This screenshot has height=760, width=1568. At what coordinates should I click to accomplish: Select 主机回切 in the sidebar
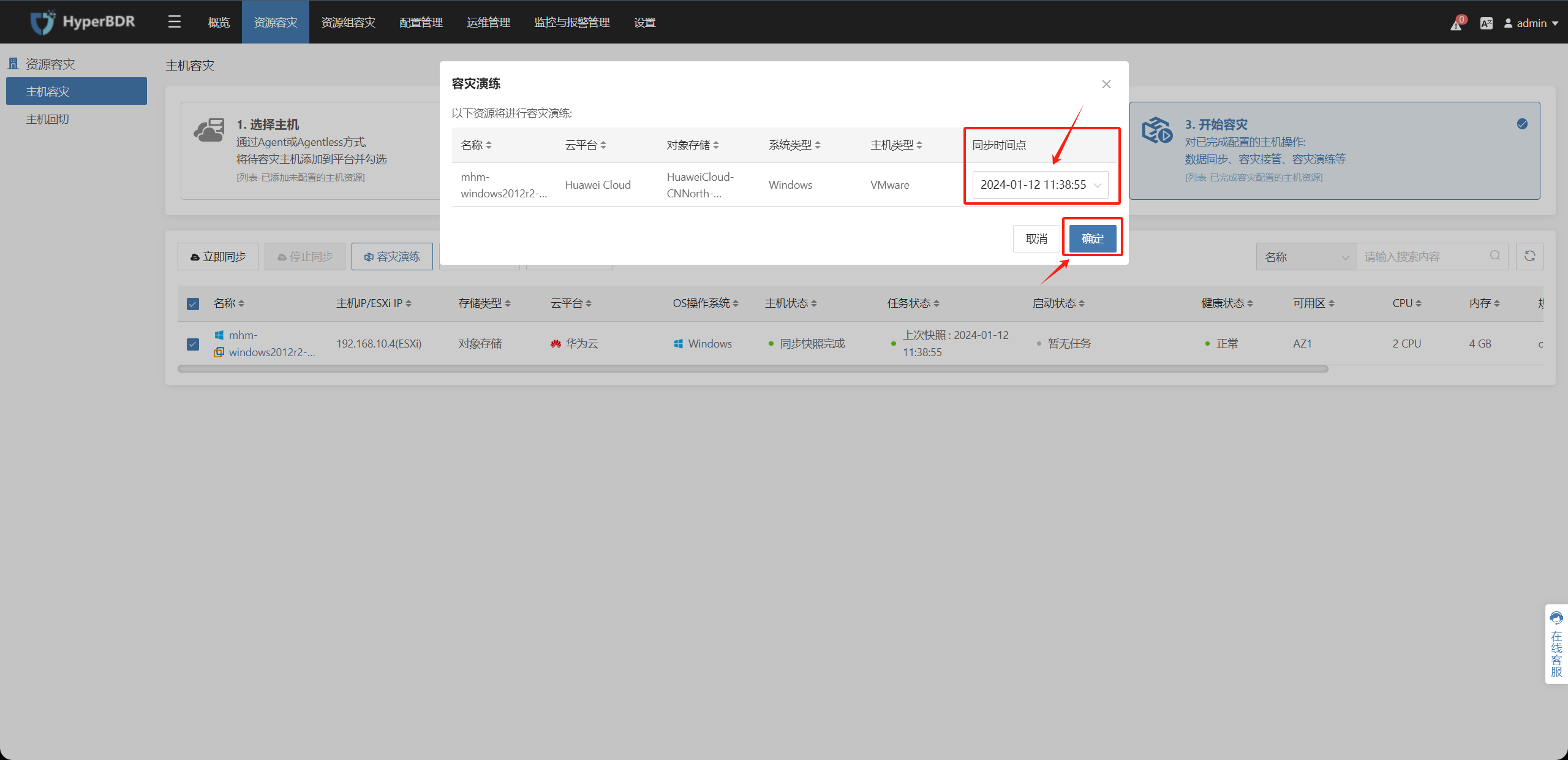click(x=77, y=119)
